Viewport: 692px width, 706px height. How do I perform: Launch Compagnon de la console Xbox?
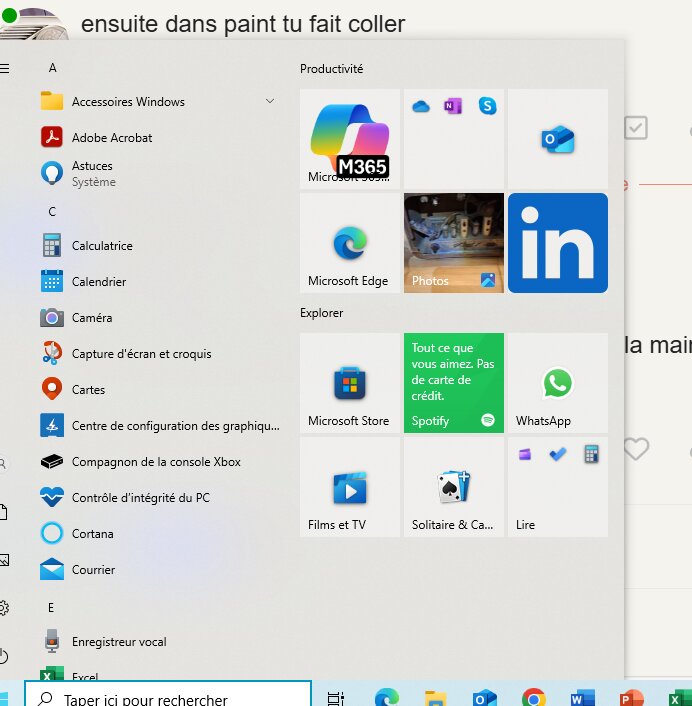[x=160, y=462]
